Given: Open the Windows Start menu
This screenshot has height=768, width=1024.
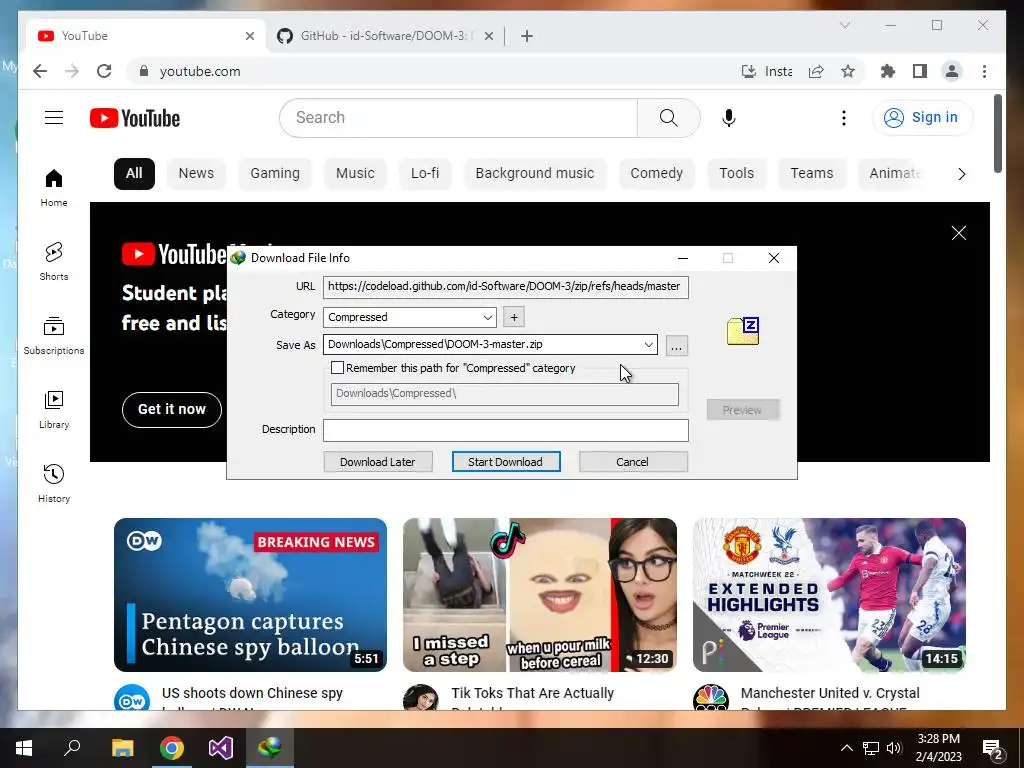Looking at the screenshot, I should tap(24, 748).
